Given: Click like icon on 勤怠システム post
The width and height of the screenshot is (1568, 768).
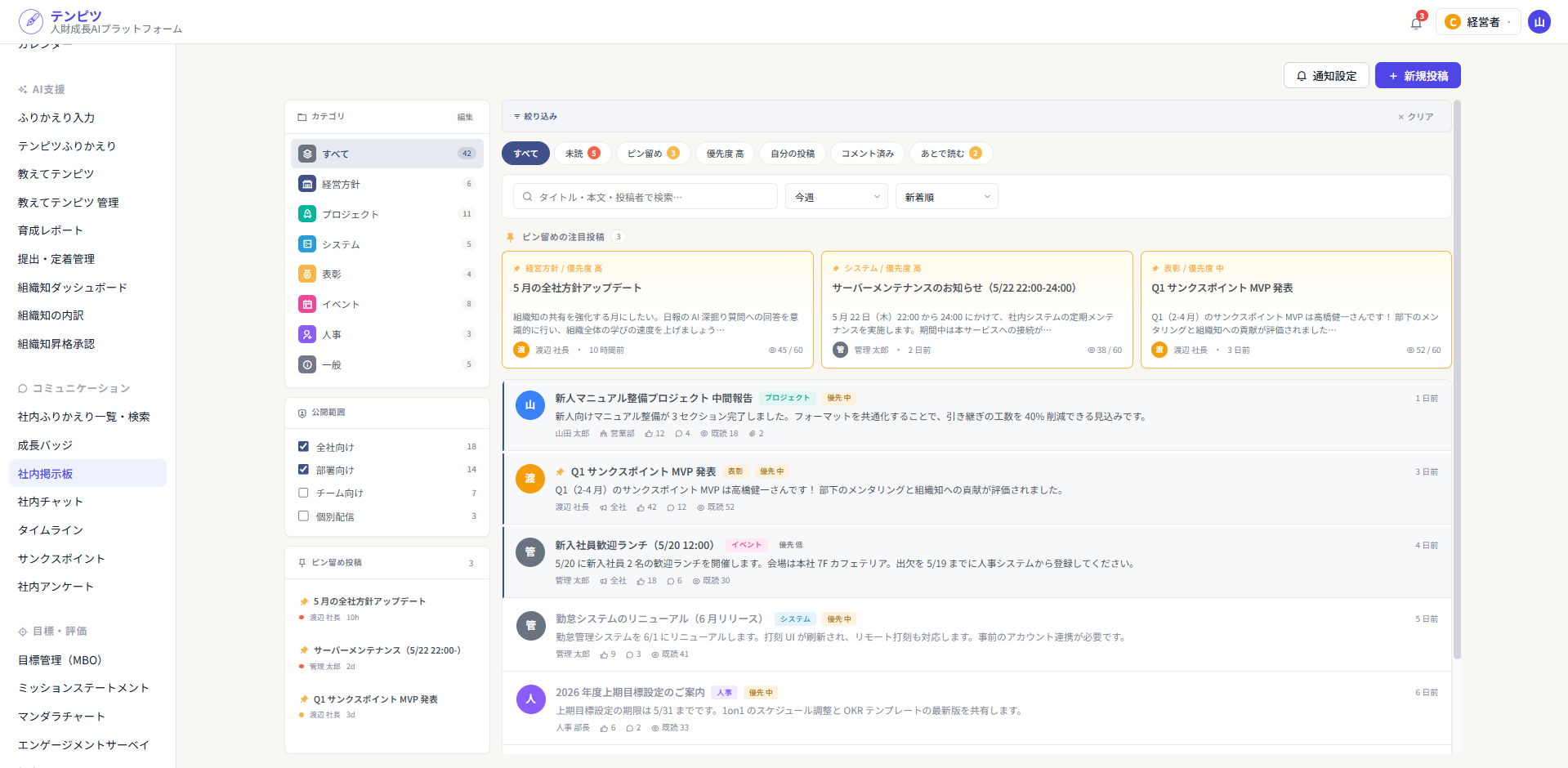Looking at the screenshot, I should pyautogui.click(x=604, y=654).
